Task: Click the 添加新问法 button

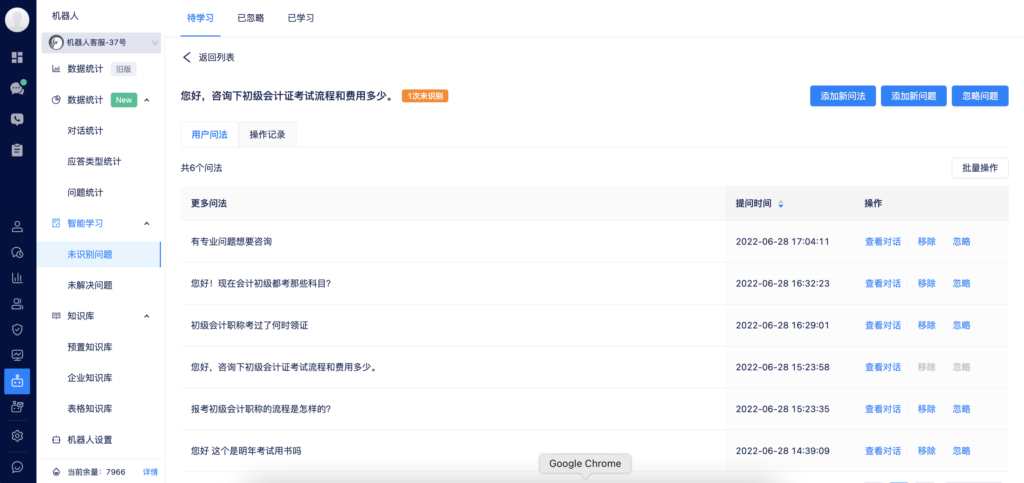Action: tap(842, 96)
